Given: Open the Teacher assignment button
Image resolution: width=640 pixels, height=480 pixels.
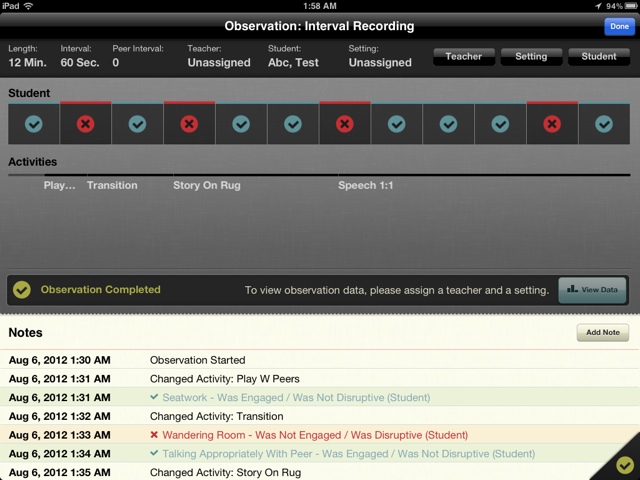Looking at the screenshot, I should point(464,56).
